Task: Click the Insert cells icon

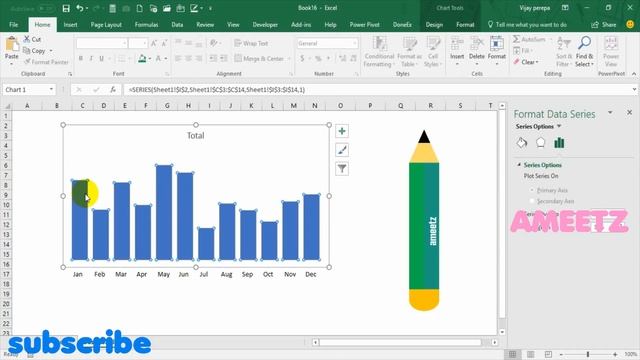Action: pyautogui.click(x=457, y=43)
